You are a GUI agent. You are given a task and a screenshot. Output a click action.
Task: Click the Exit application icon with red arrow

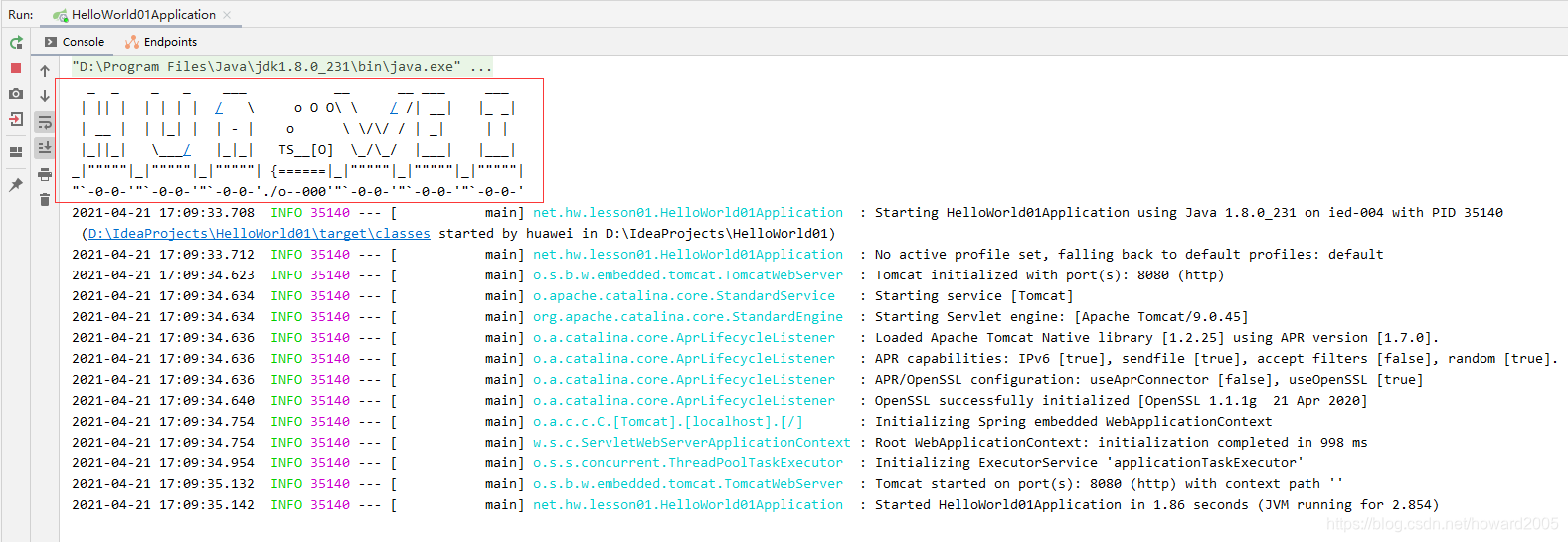pyautogui.click(x=16, y=119)
